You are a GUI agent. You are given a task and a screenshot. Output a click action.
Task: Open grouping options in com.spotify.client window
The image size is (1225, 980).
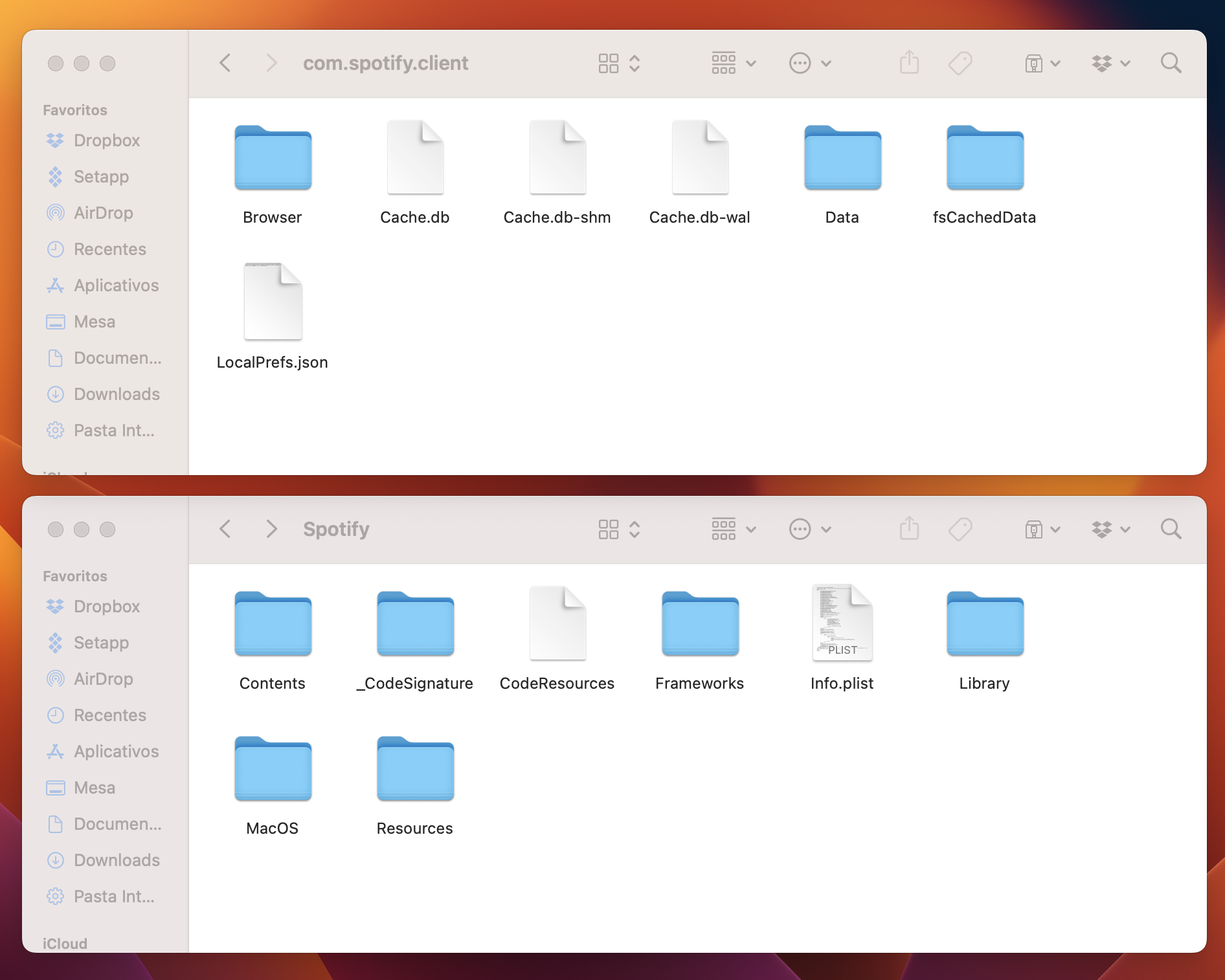tap(734, 63)
